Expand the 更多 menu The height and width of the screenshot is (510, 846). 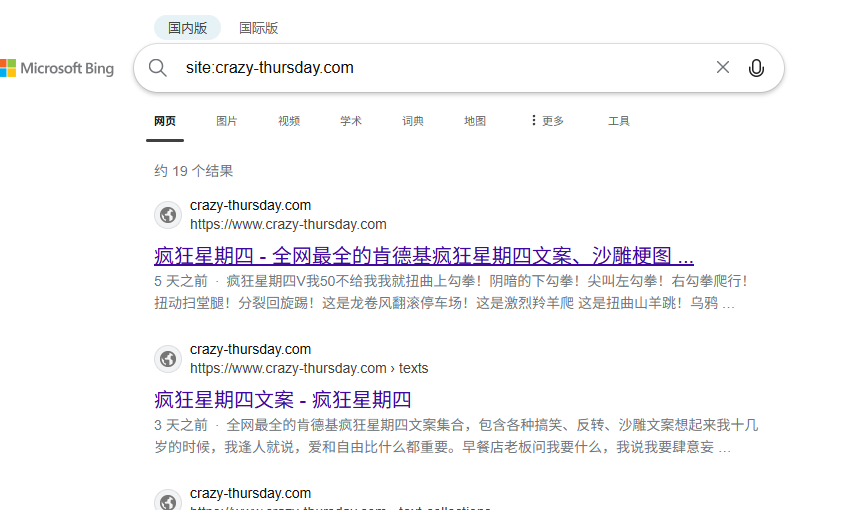[547, 121]
